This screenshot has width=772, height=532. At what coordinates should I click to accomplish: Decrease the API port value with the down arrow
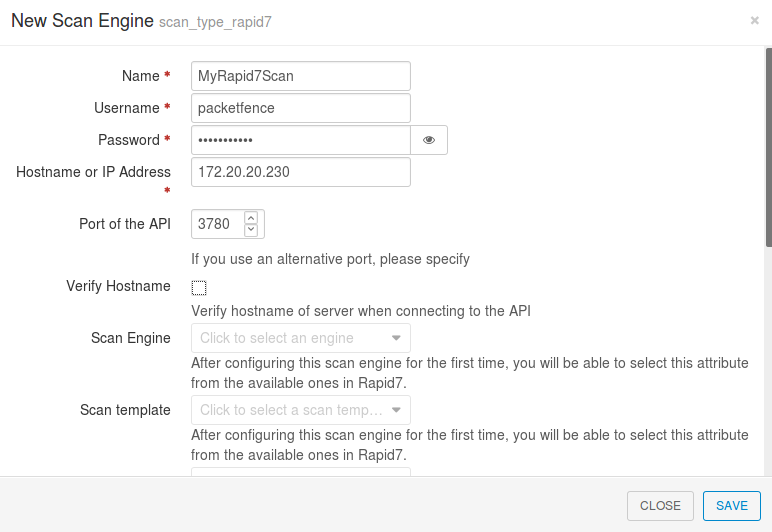[x=251, y=230]
